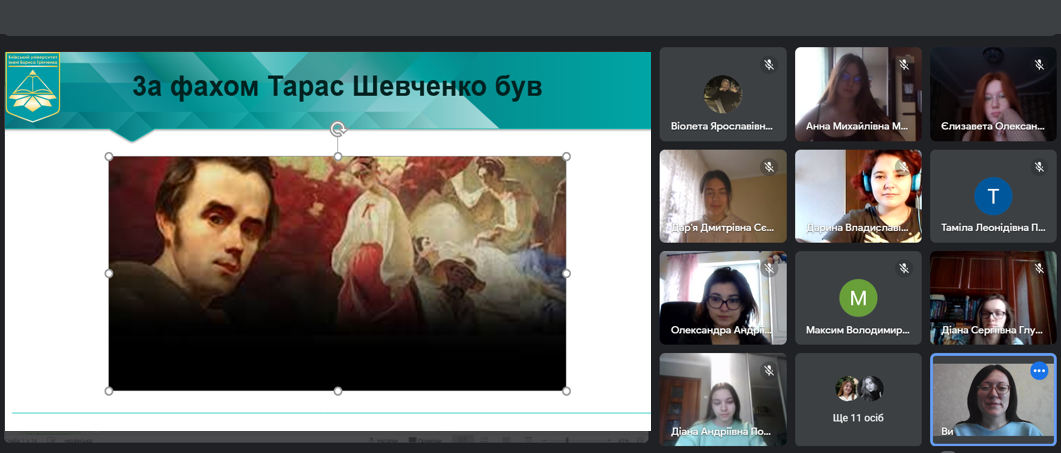Click the paired avatars above 'Ще 11 осіб'

859,389
